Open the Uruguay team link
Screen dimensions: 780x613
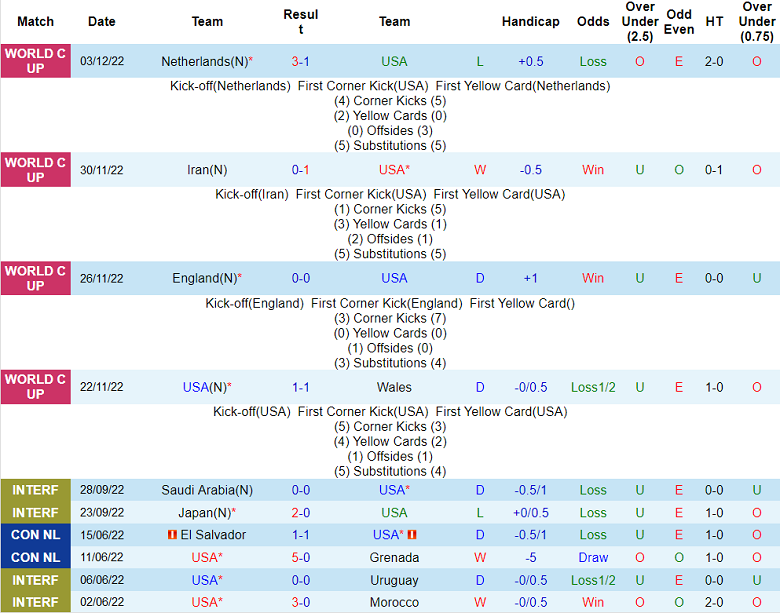(x=394, y=580)
